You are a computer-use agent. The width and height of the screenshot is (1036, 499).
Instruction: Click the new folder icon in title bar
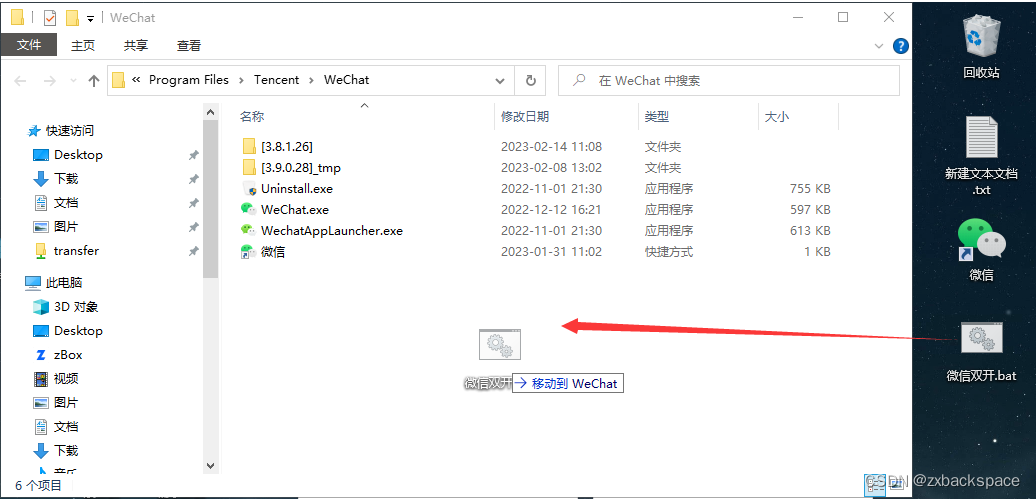pos(72,18)
